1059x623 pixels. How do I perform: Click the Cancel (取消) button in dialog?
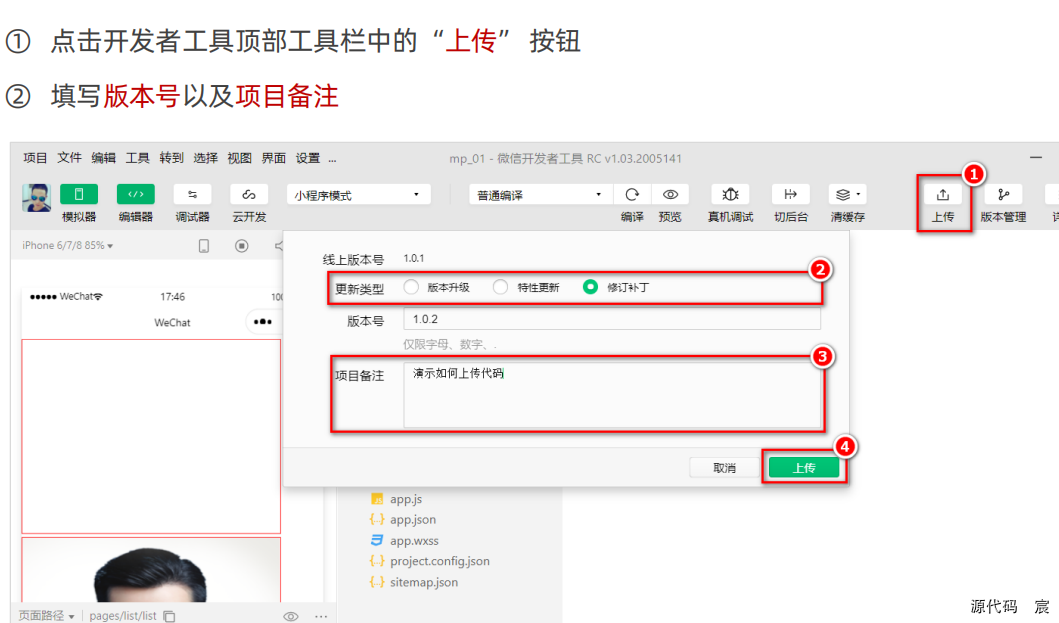[x=725, y=468]
